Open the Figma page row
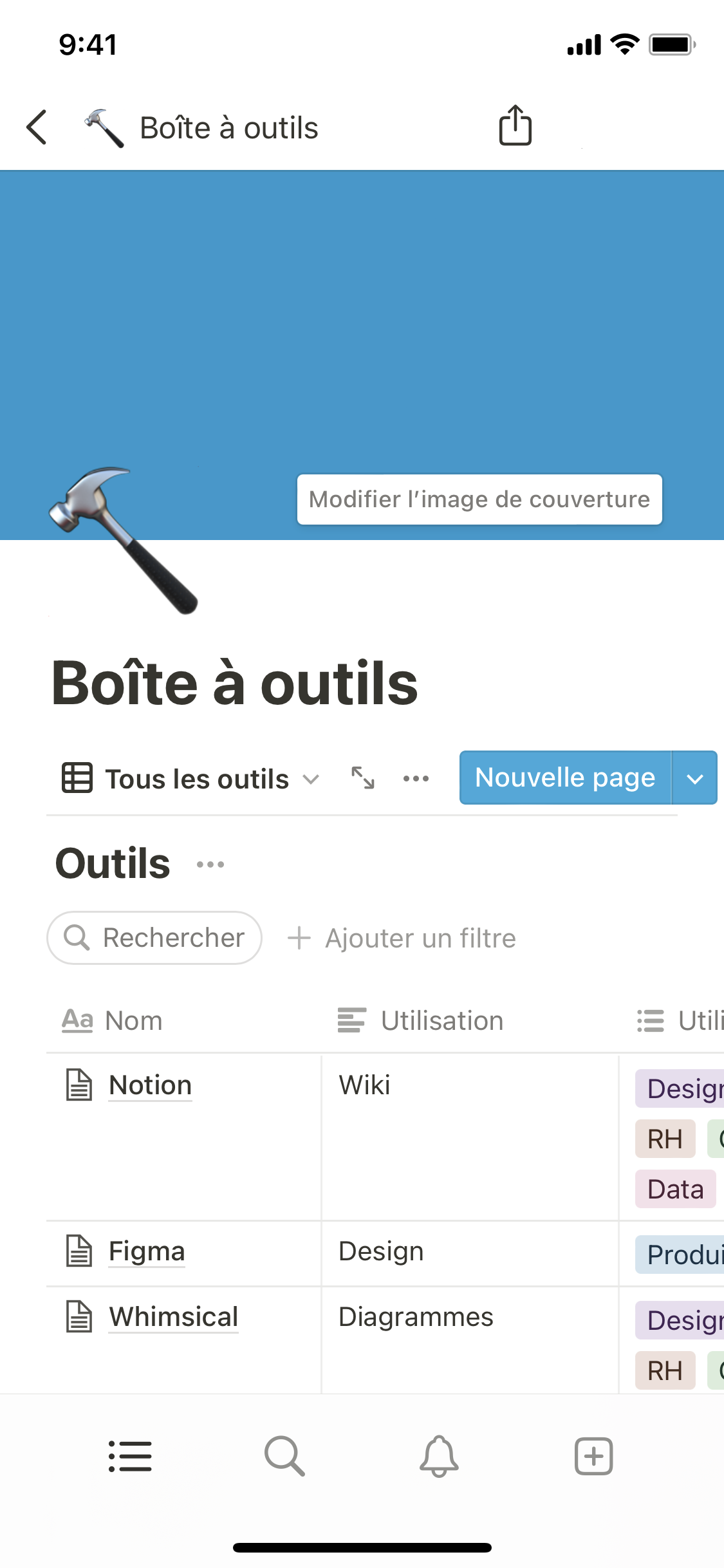Screen dimensions: 724x1568 click(x=147, y=1251)
